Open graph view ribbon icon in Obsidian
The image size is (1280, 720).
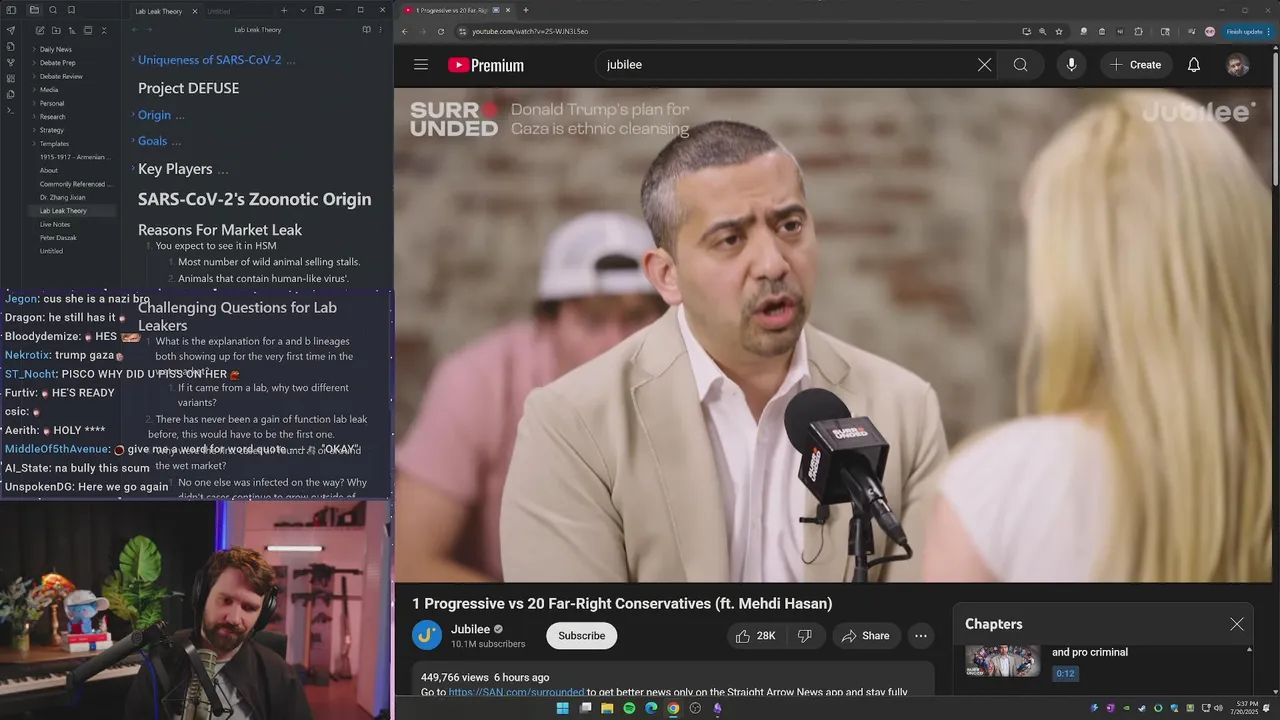11,62
